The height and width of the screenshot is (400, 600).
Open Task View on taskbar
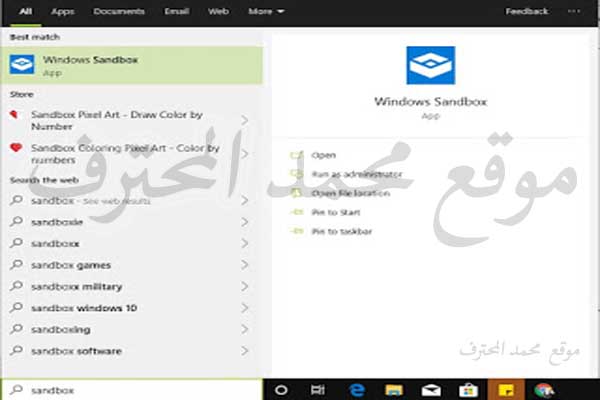[318, 390]
